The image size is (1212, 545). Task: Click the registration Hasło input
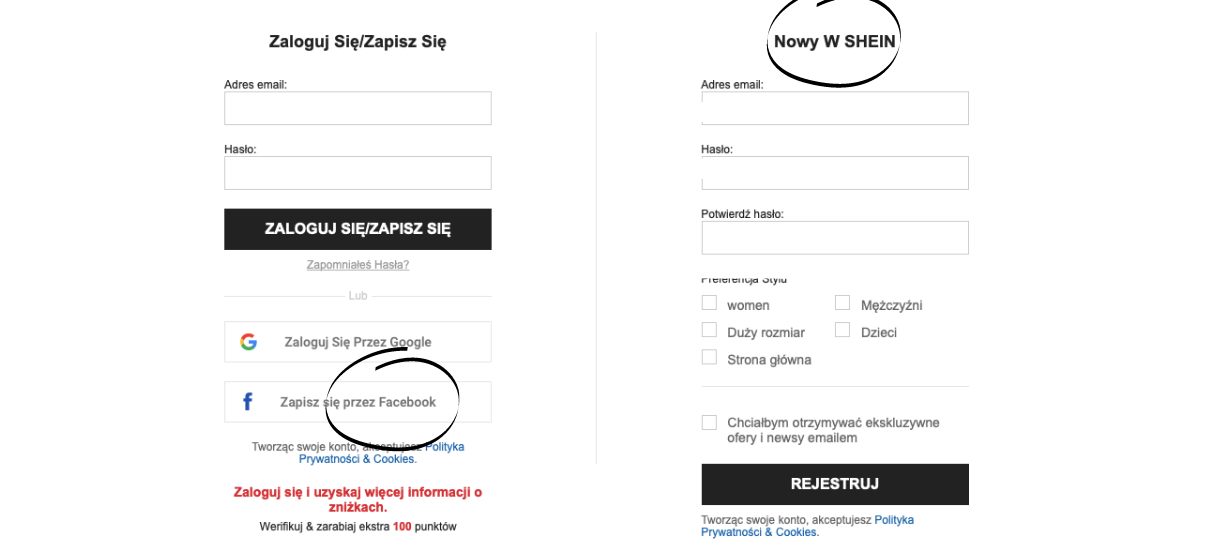835,173
